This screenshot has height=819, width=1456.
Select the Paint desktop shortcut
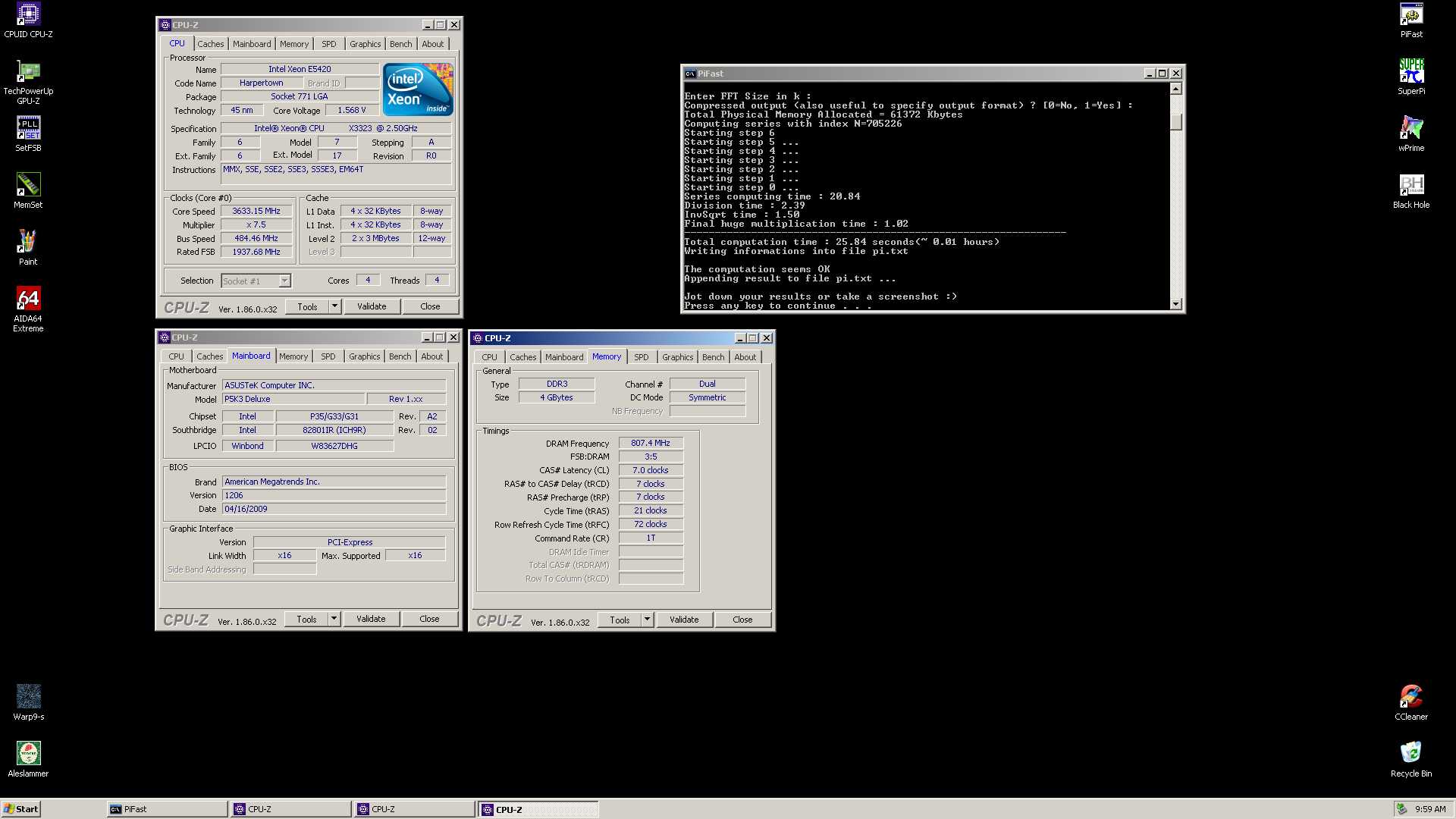pyautogui.click(x=28, y=248)
